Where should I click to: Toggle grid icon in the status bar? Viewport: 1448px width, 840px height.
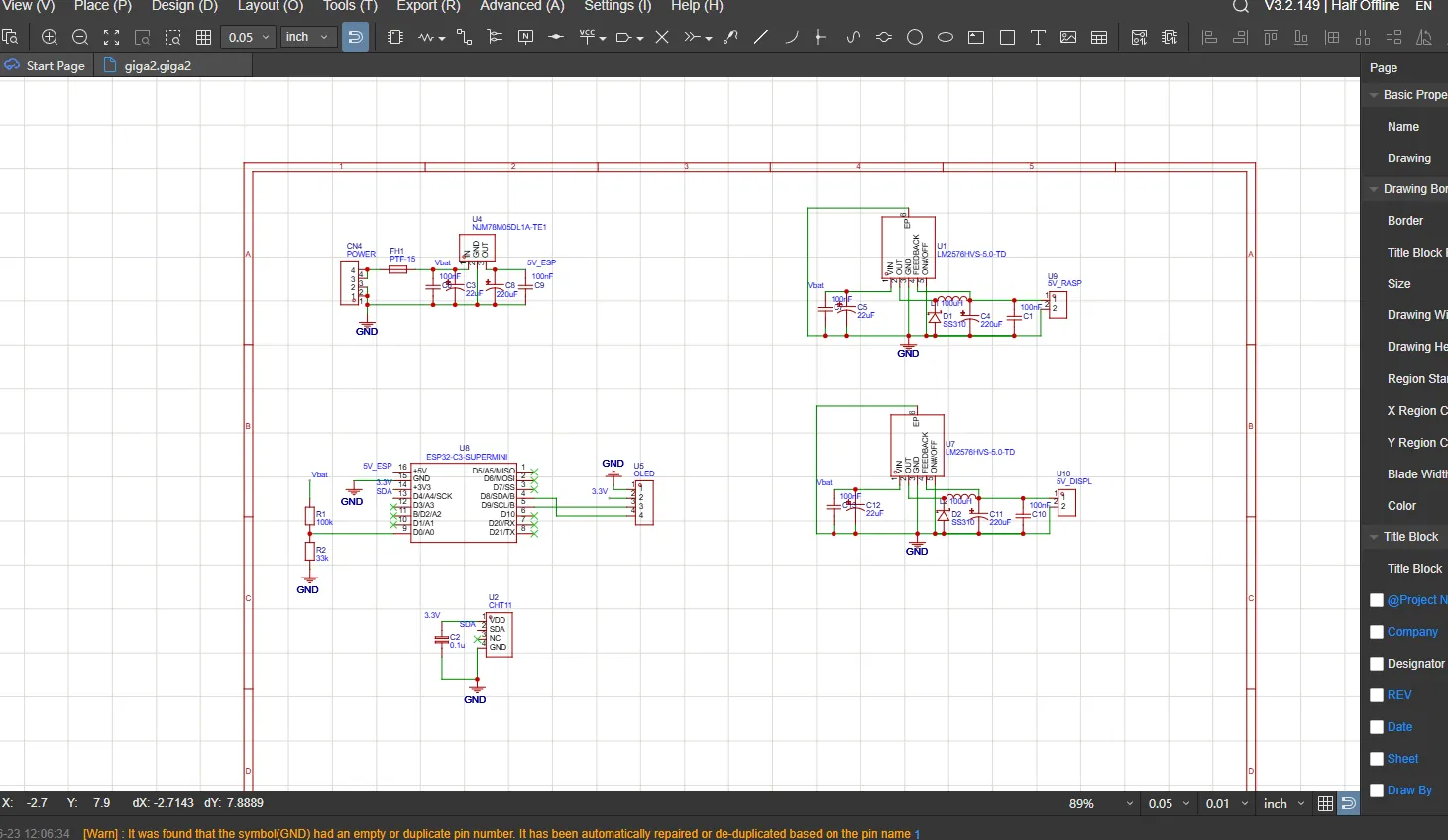click(x=1325, y=804)
